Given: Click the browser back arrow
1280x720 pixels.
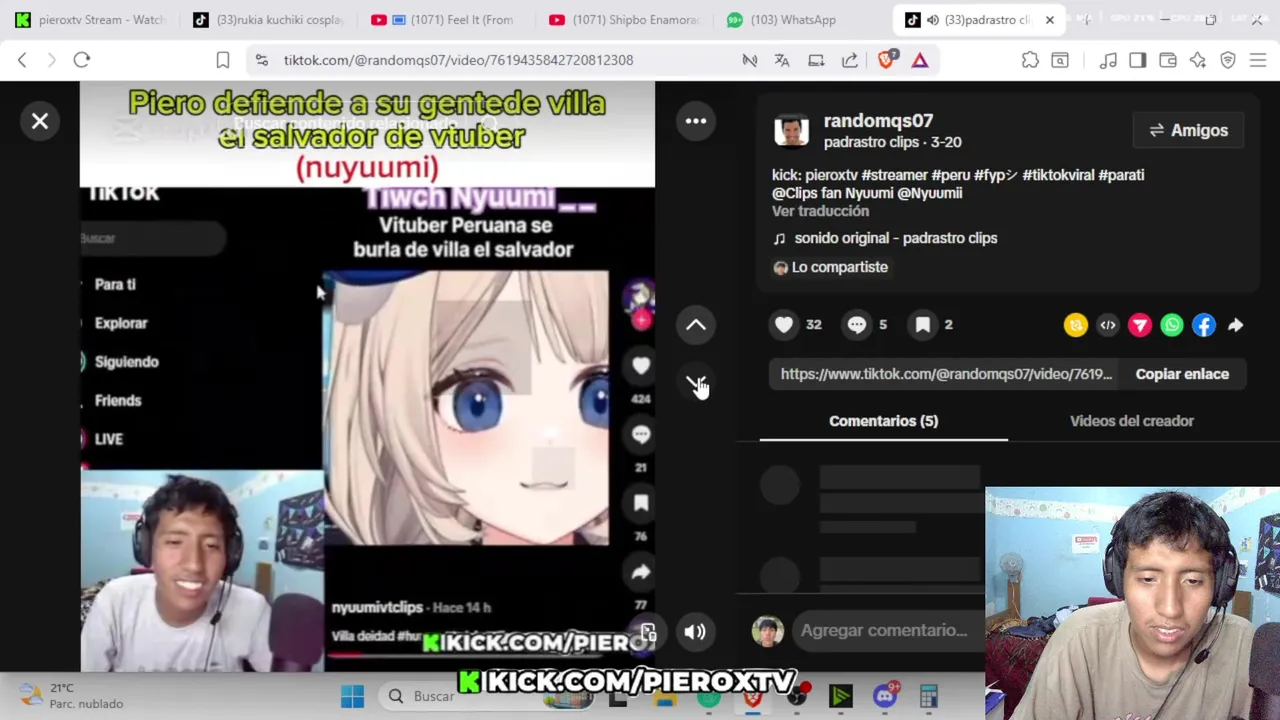Looking at the screenshot, I should tap(22, 60).
